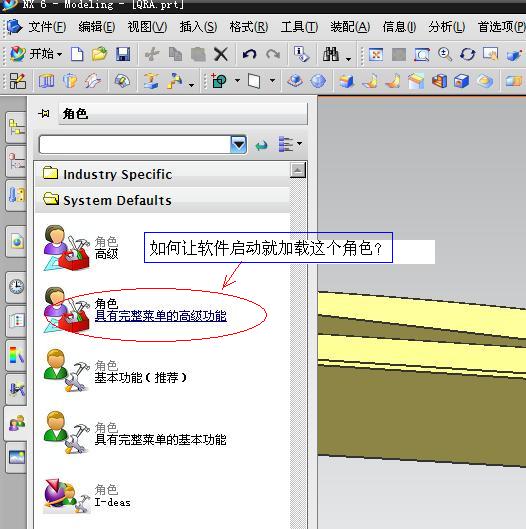Click the Sketch icon in feature toolbar
This screenshot has height=529, width=526.
18,81
